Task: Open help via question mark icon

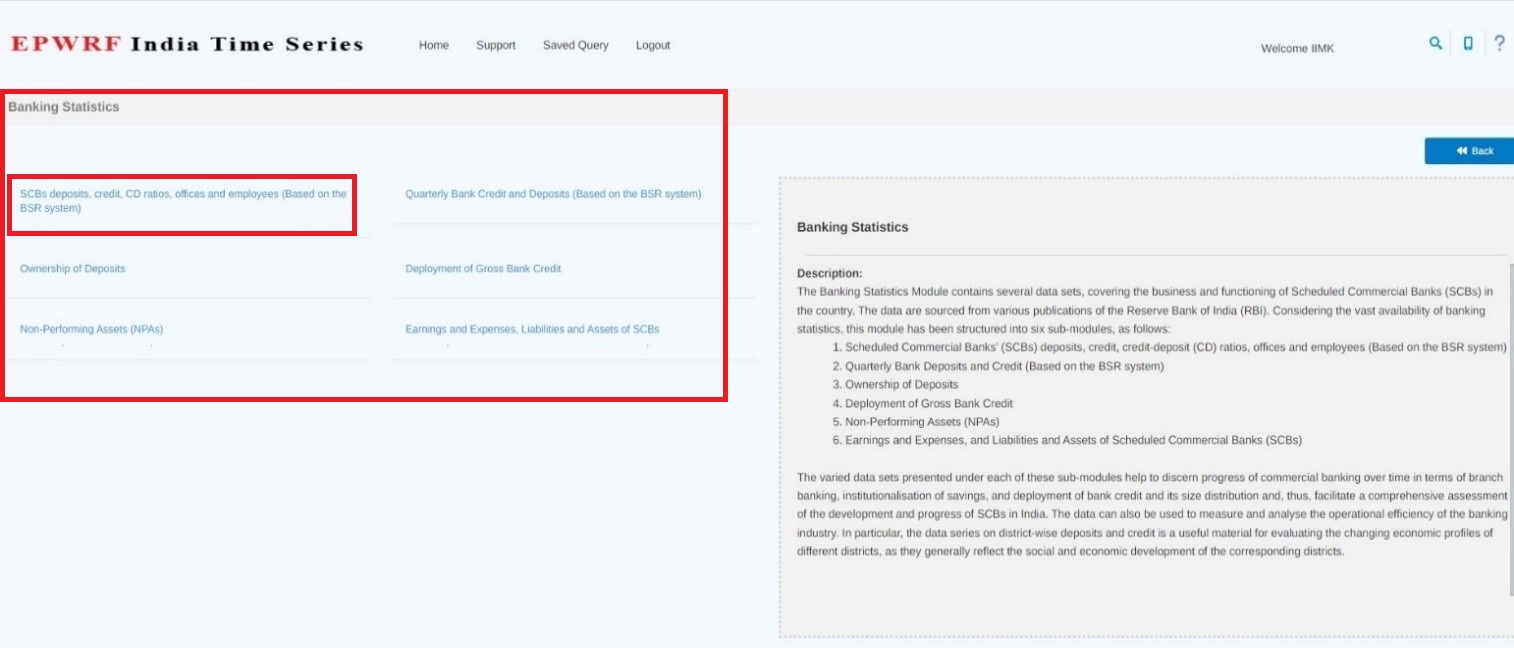Action: coord(1499,43)
